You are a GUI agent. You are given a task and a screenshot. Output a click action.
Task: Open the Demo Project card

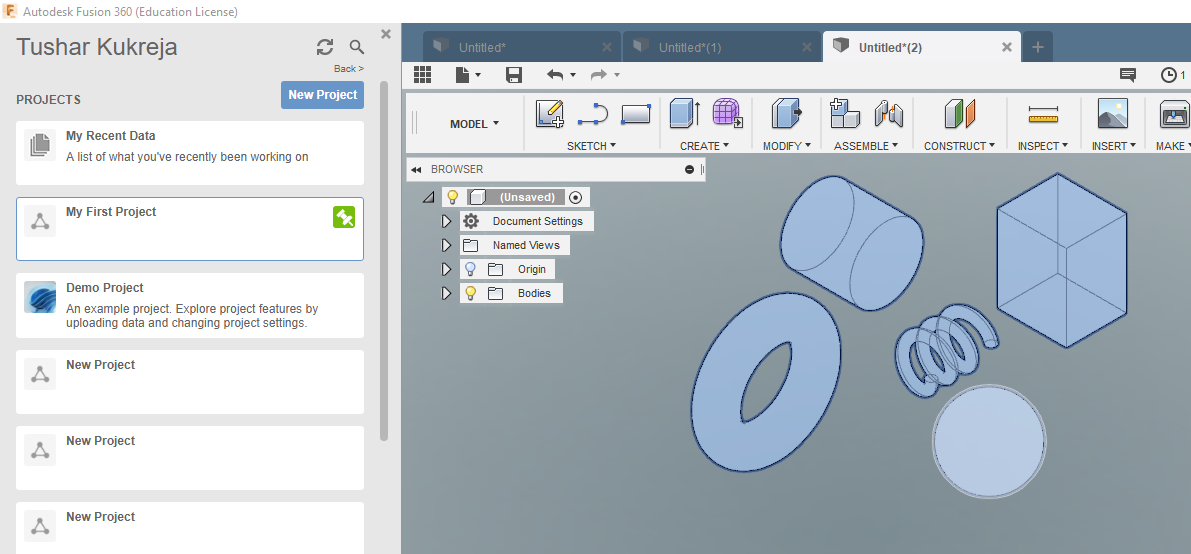coord(190,305)
